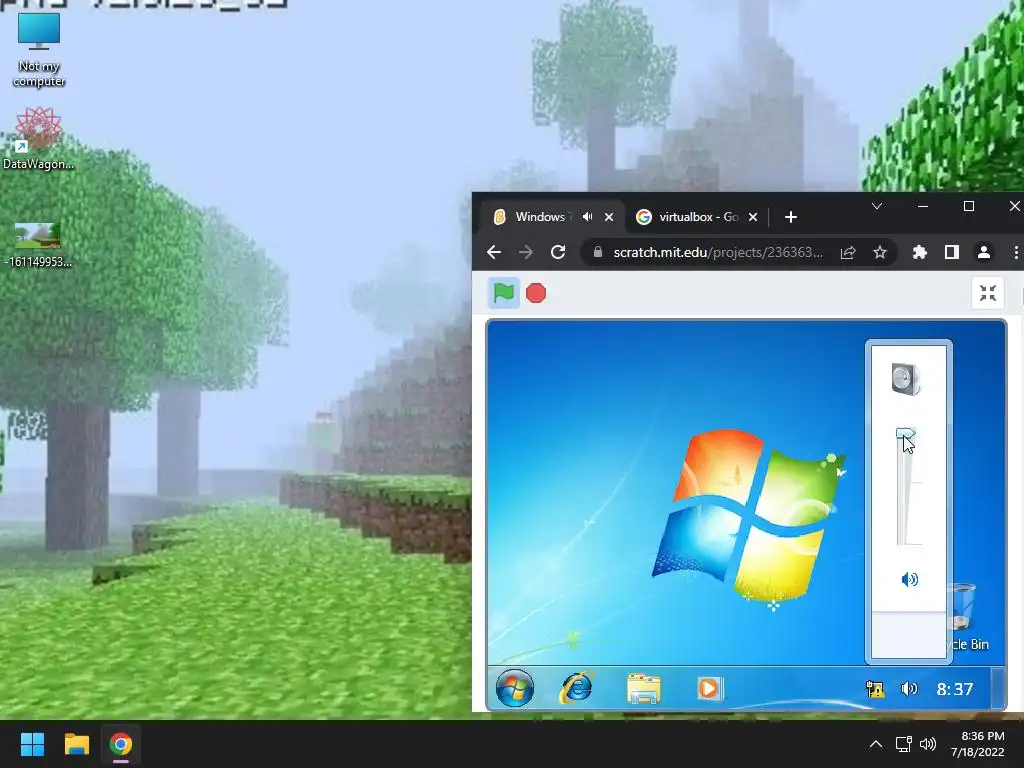Open the 8:36 PM date and time panel
1024x768 pixels.
pos(978,744)
